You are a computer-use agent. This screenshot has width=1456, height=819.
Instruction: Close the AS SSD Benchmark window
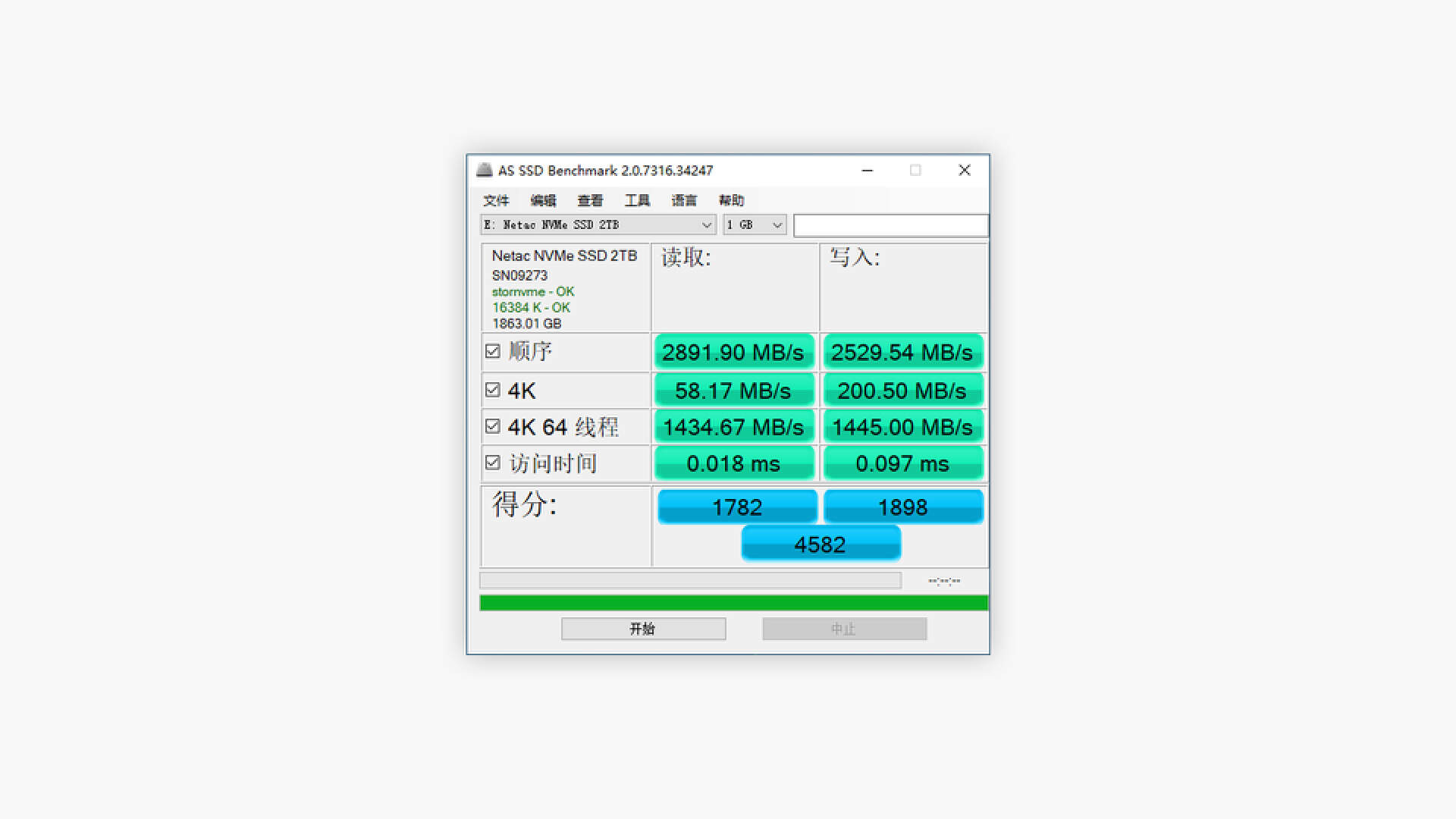(965, 171)
